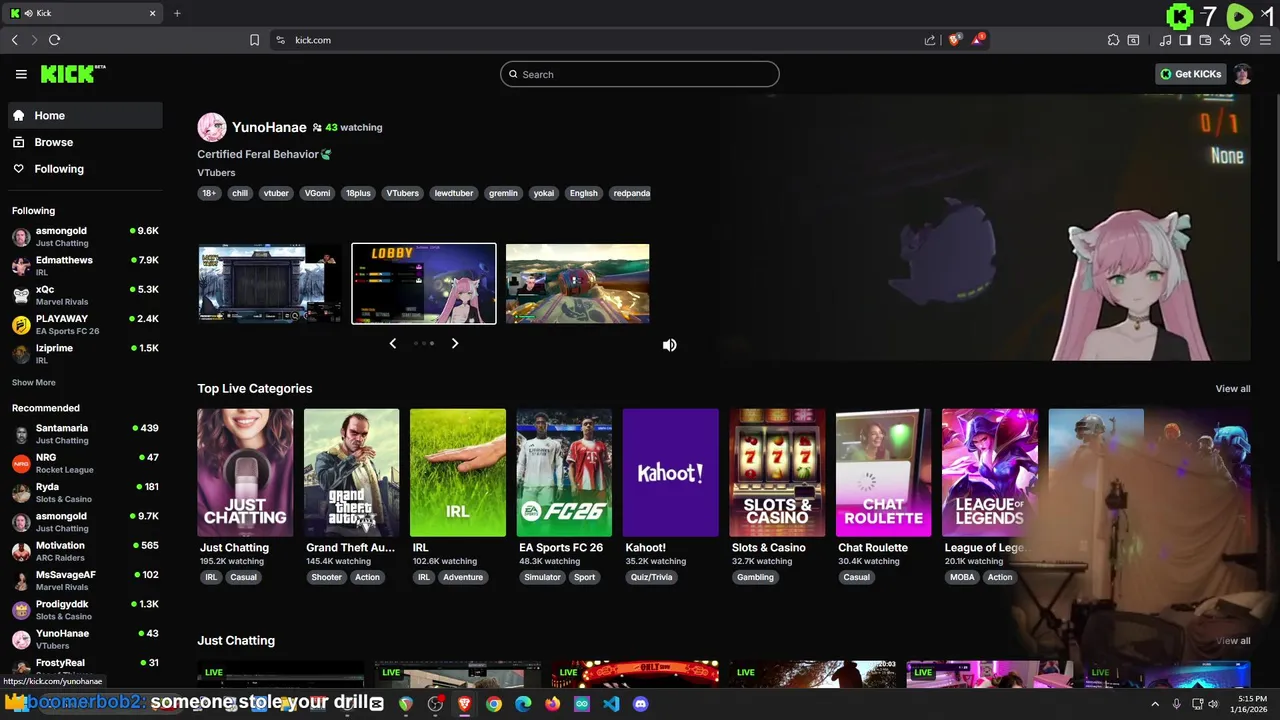Open the browser extensions puzzle icon

tap(1113, 40)
